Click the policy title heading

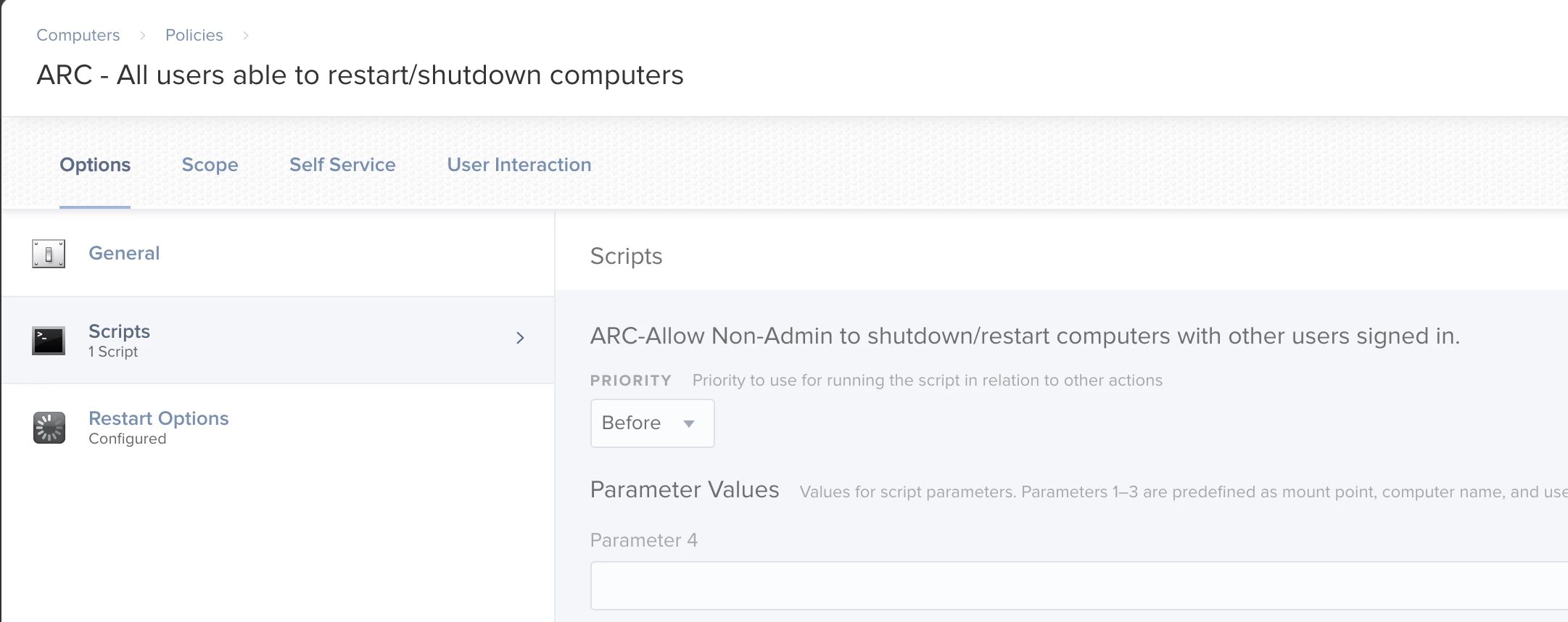tap(360, 75)
